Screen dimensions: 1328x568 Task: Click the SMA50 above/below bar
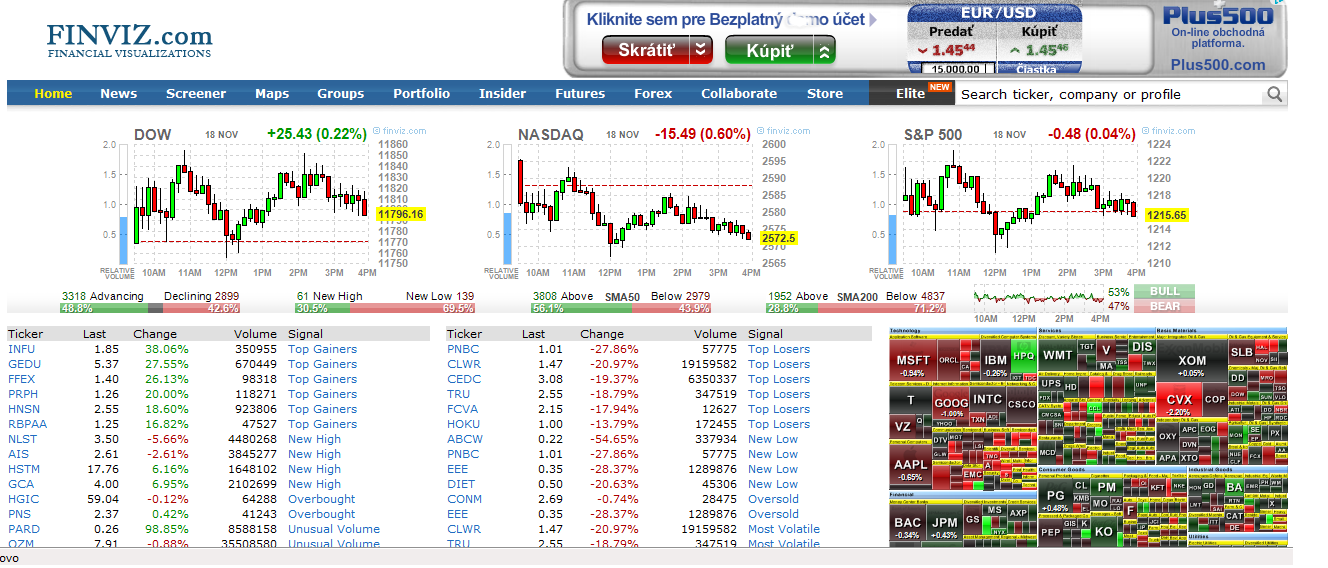pyautogui.click(x=621, y=309)
